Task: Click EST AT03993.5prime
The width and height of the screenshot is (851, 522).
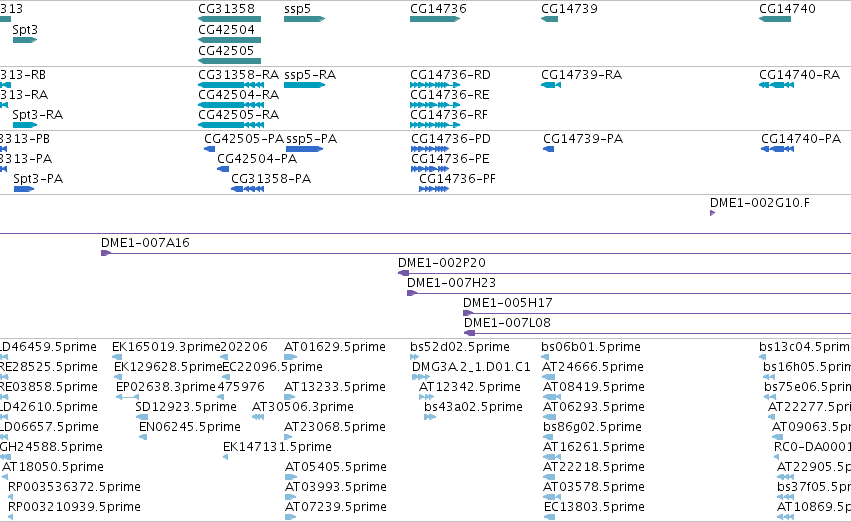Action: point(336,488)
